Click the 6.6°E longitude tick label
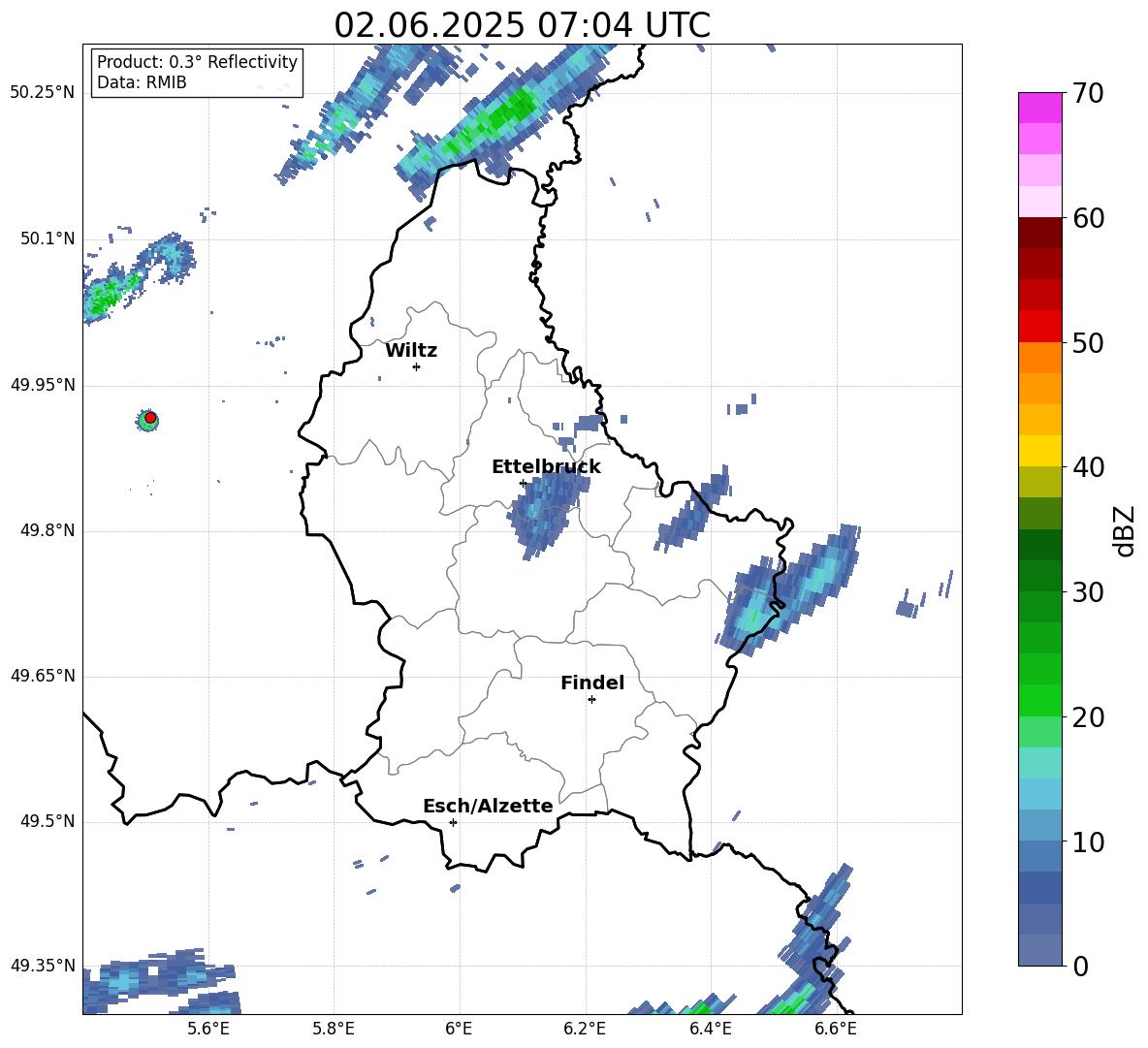Screen dimensions: 1148x1048 836,1029
